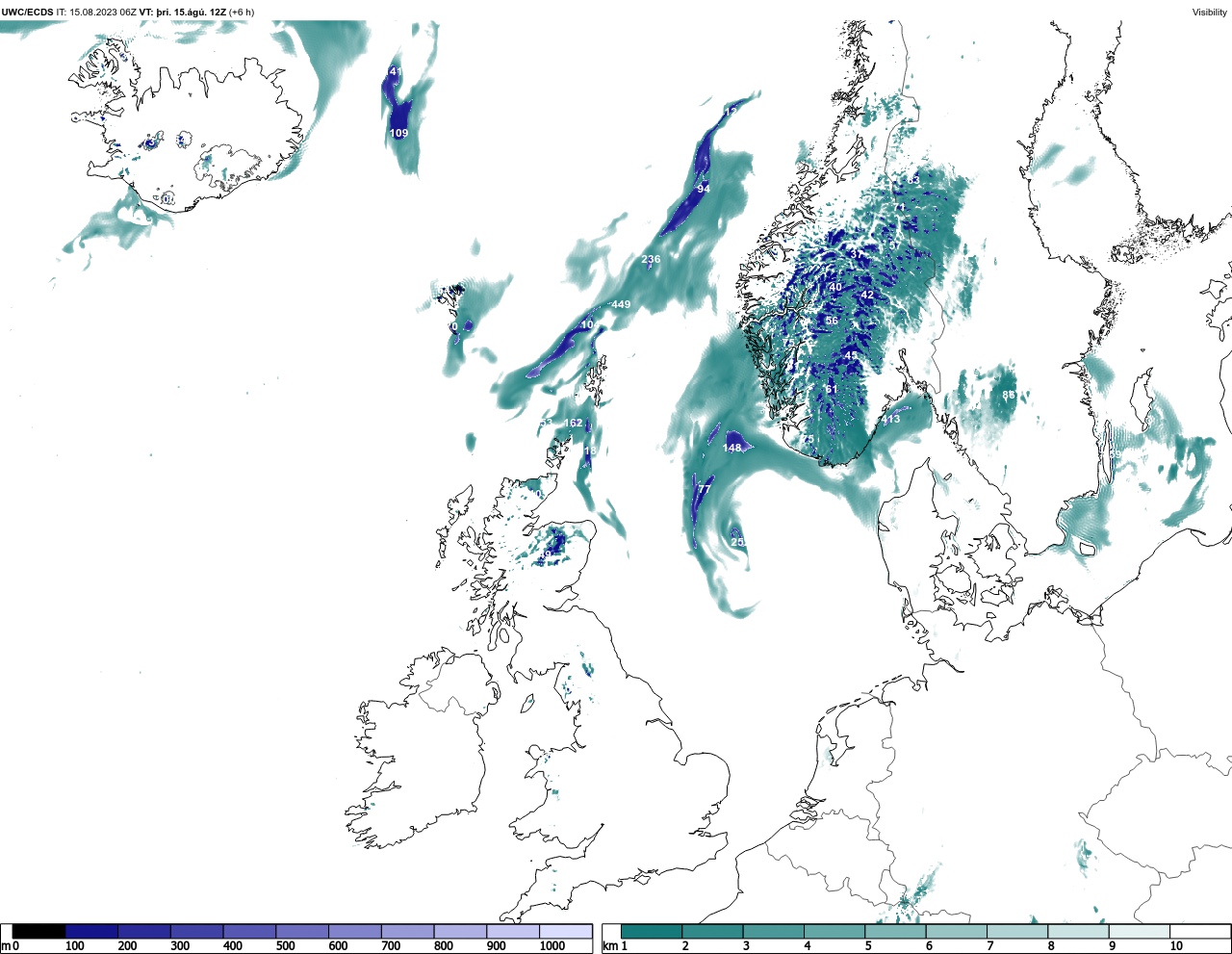
Task: Click the black 0–100 m legend swatch
Action: click(39, 931)
